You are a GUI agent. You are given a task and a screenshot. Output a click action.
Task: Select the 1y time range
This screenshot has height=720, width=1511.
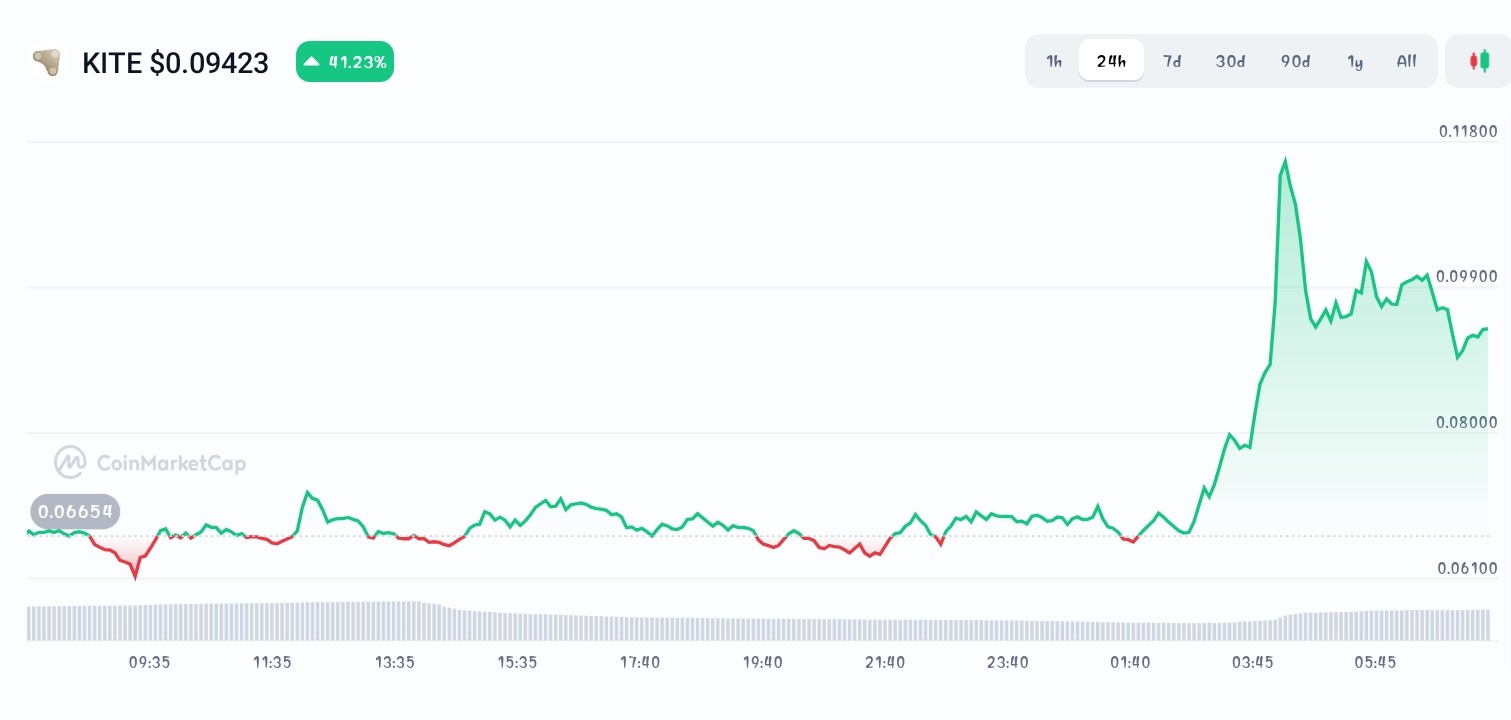(1355, 61)
